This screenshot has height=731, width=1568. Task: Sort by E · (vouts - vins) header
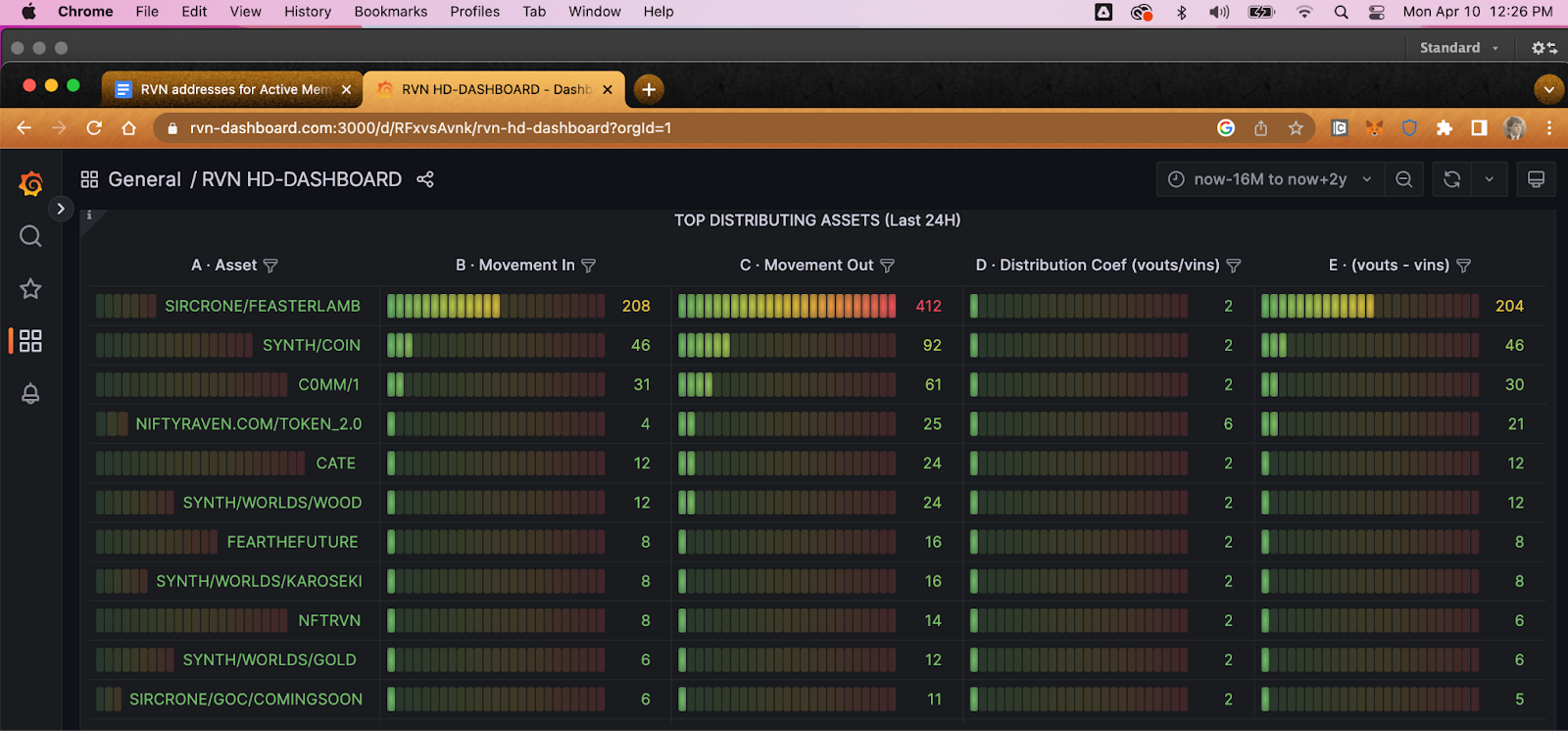pyautogui.click(x=1389, y=266)
